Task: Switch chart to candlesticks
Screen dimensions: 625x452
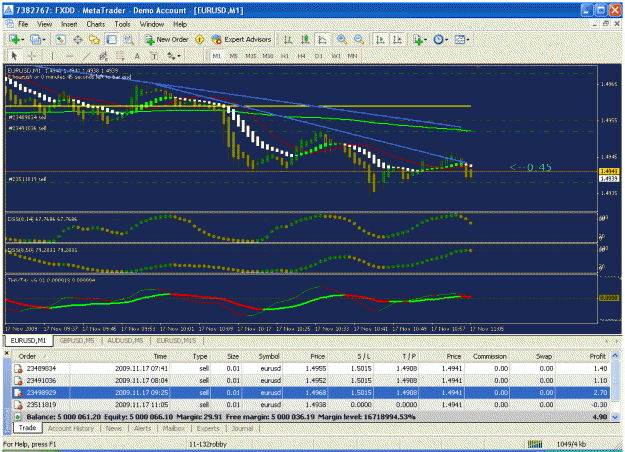Action: (x=305, y=39)
